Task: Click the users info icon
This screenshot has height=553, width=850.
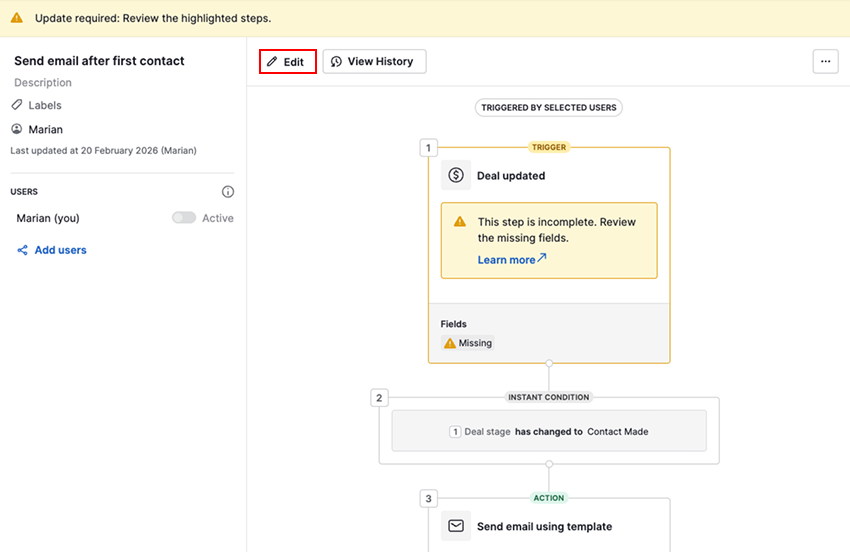Action: click(228, 192)
